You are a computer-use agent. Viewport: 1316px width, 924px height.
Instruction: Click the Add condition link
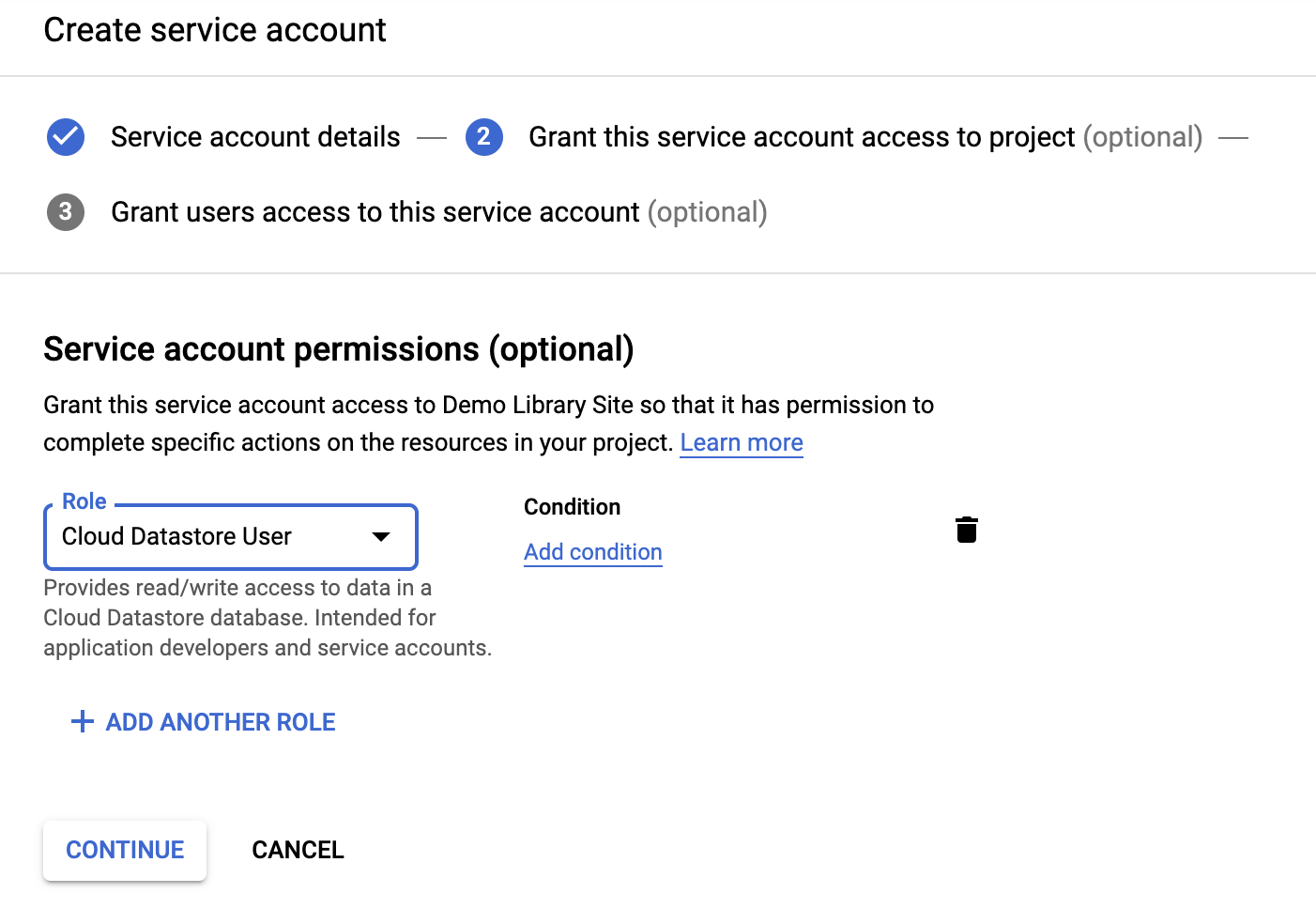click(593, 552)
